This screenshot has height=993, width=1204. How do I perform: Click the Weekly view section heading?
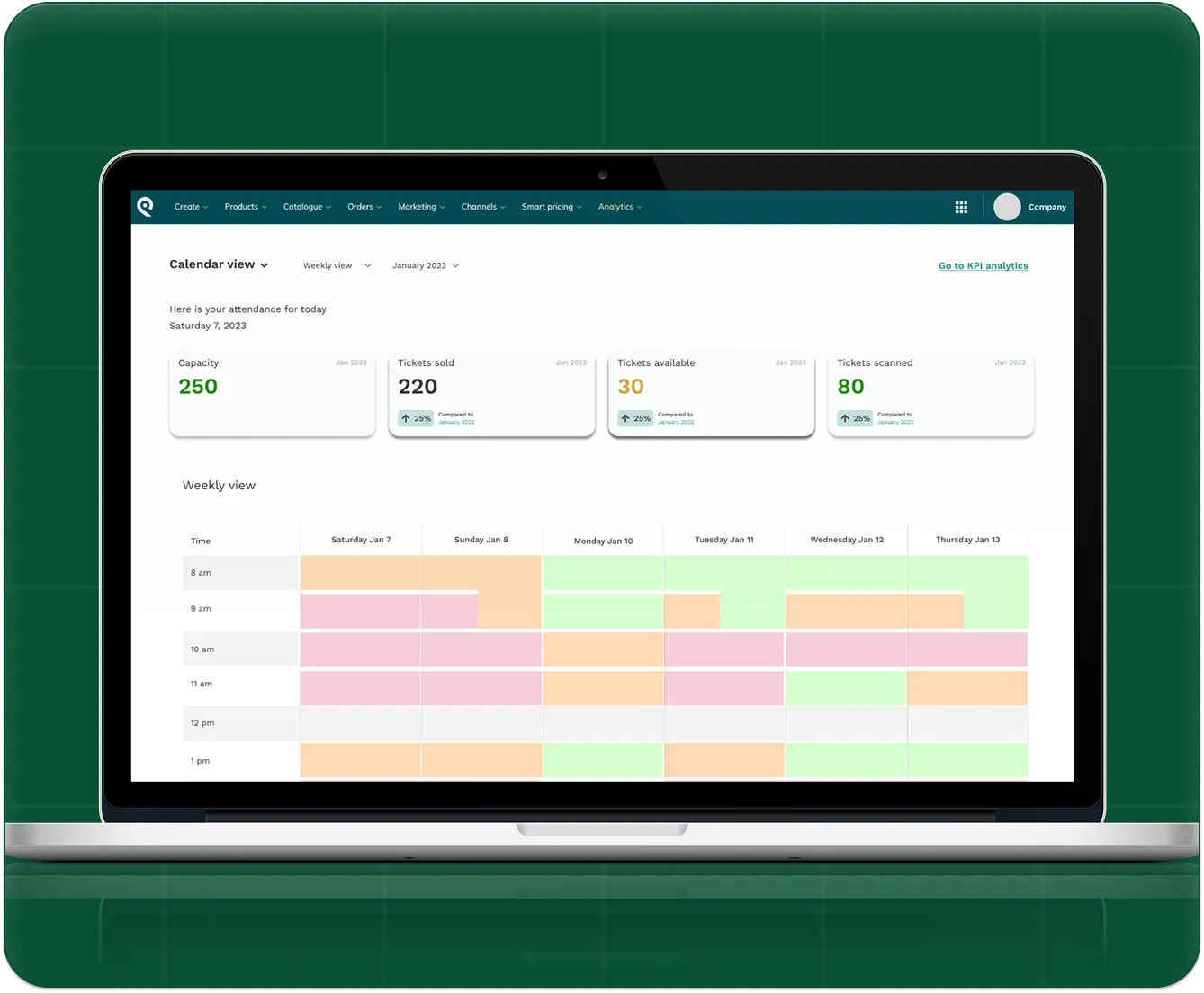coord(219,485)
